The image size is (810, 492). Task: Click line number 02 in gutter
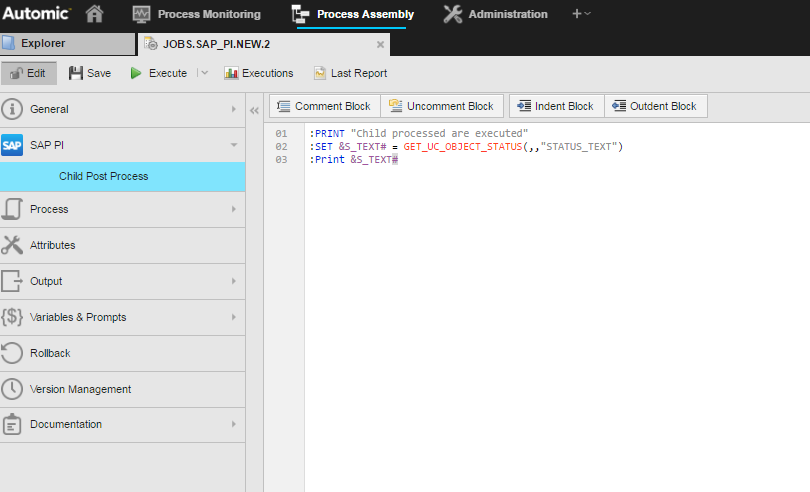[281, 147]
